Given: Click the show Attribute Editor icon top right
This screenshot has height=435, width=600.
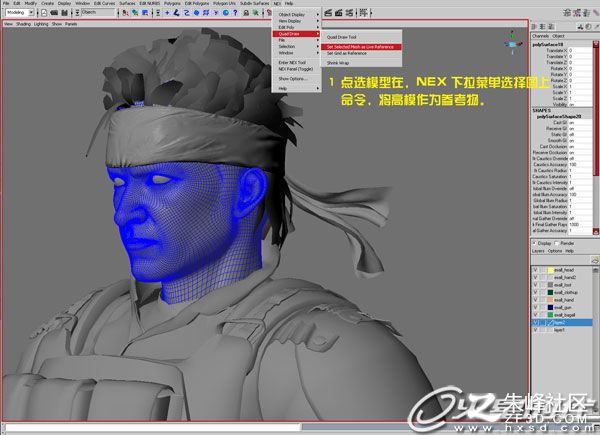Looking at the screenshot, I should pyautogui.click(x=567, y=13).
